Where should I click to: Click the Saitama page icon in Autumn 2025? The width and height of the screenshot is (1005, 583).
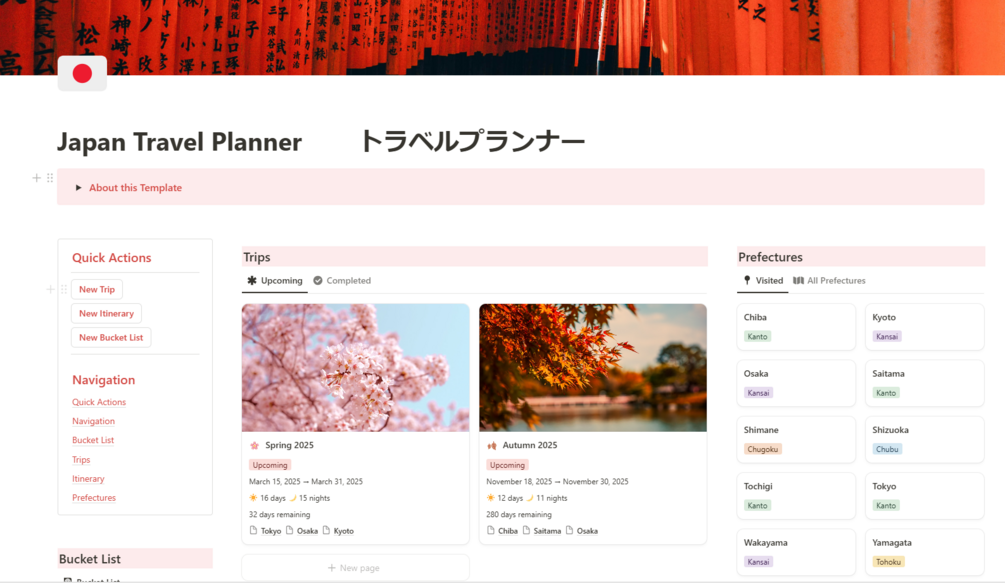526,530
